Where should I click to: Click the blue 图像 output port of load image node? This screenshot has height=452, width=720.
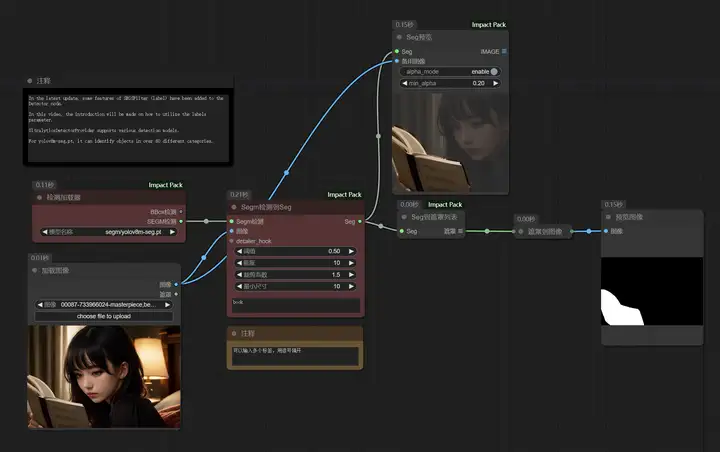click(176, 284)
